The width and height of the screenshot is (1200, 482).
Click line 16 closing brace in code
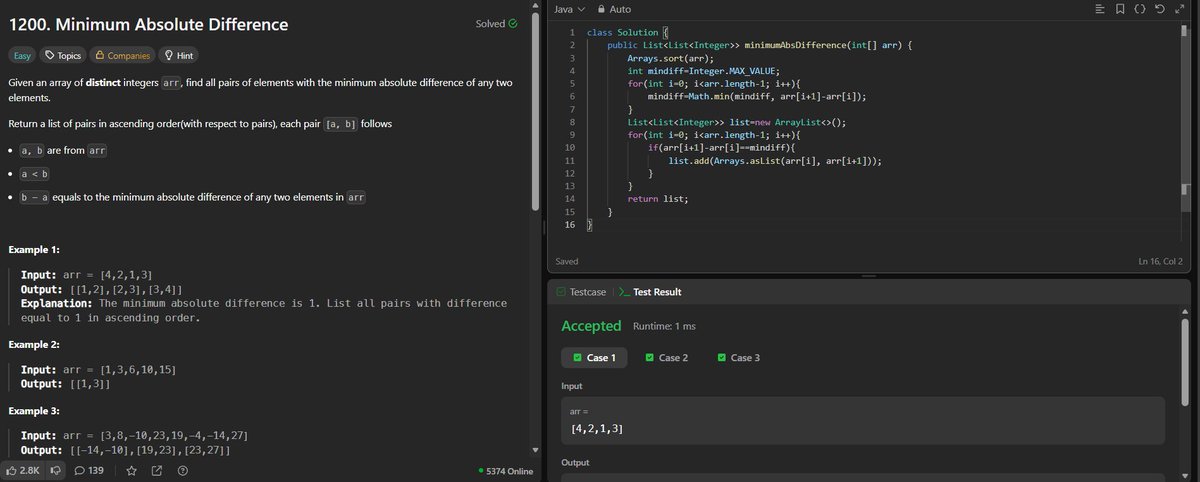coord(589,226)
